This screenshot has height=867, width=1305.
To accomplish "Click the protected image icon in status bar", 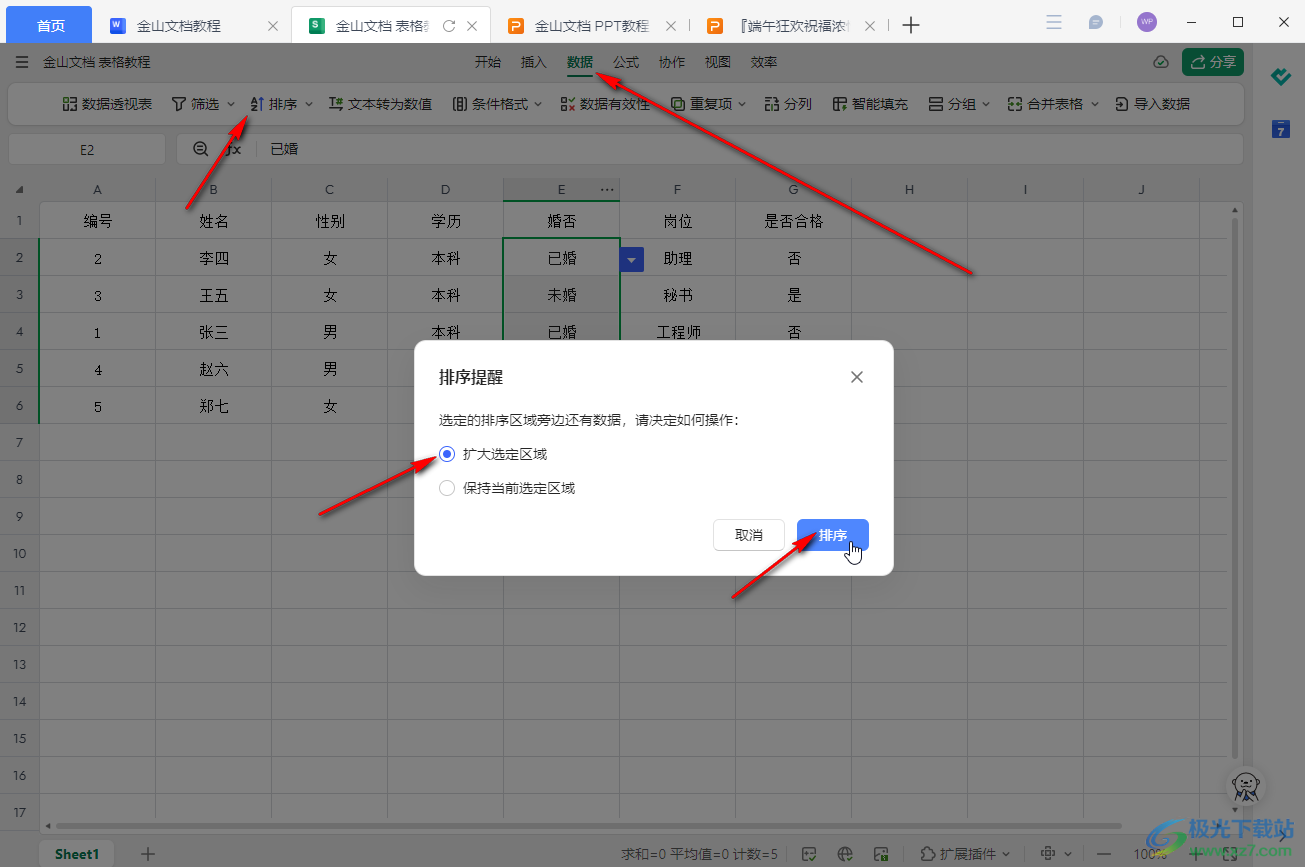I will coord(881,854).
